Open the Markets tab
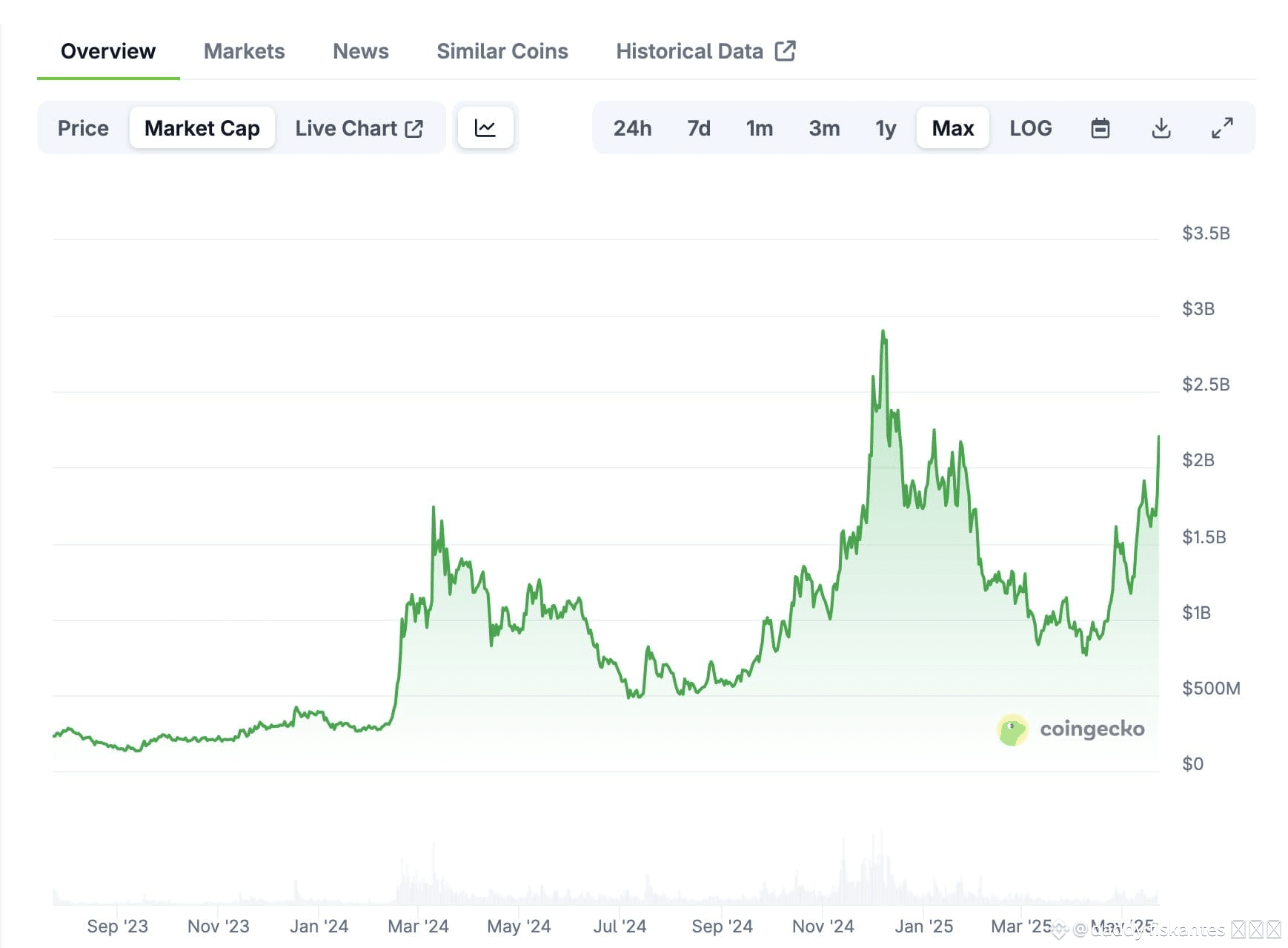This screenshot has width=1288, height=948. click(245, 51)
